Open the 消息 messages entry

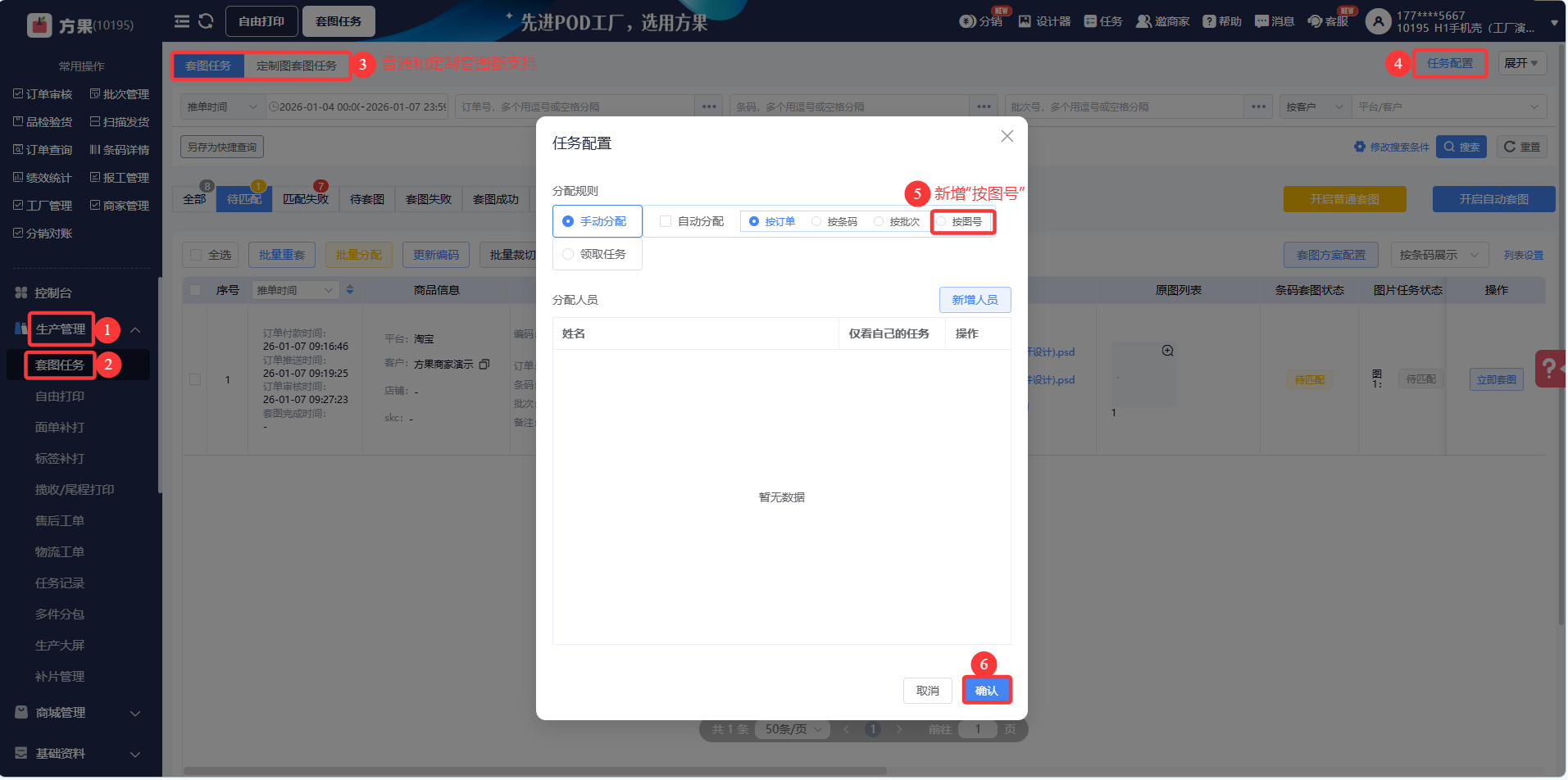click(1275, 21)
